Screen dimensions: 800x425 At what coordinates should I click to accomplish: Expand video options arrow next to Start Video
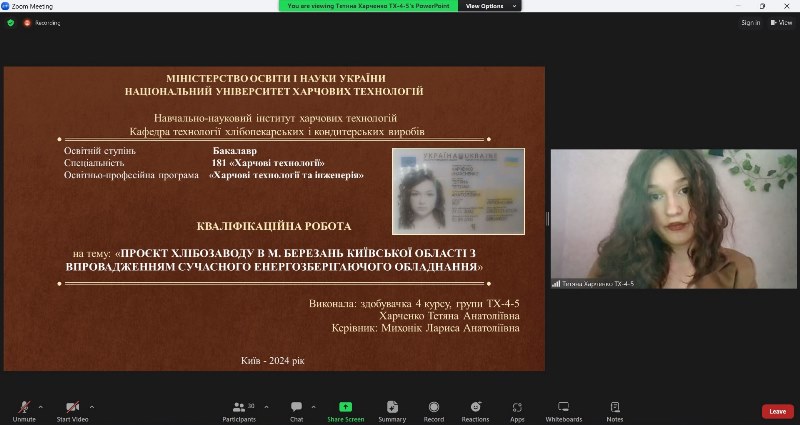point(92,407)
